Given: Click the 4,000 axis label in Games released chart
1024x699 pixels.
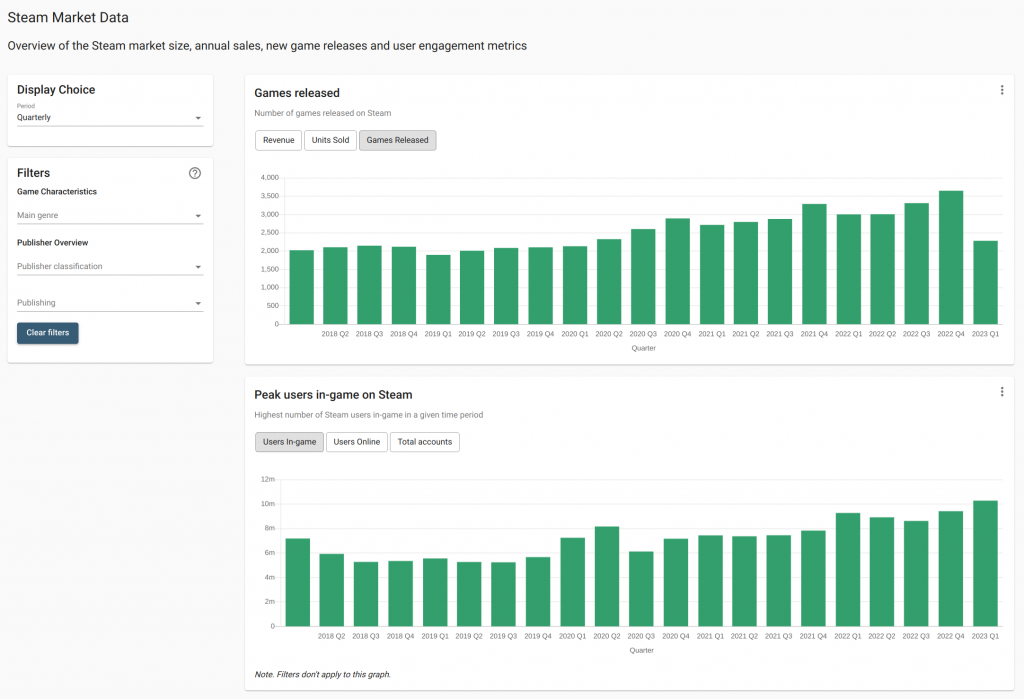Looking at the screenshot, I should (270, 178).
